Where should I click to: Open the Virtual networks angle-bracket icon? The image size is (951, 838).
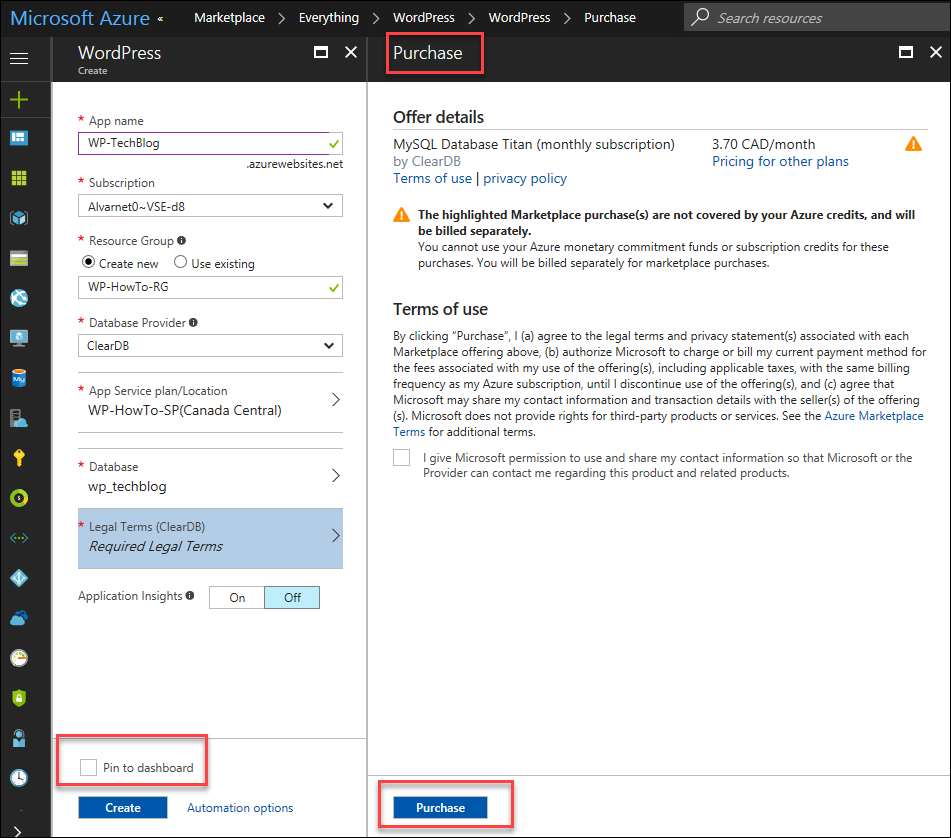(19, 538)
